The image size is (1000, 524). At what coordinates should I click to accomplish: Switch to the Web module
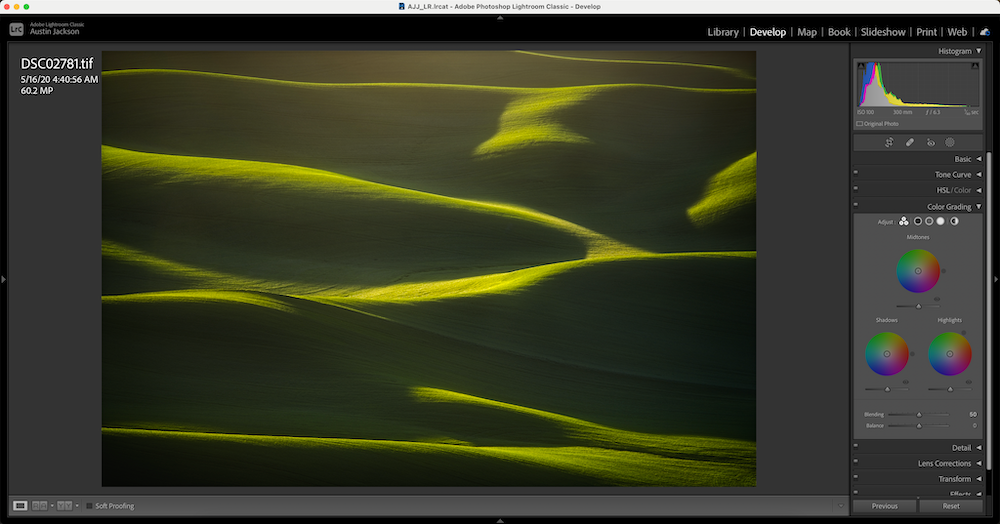[x=957, y=32]
